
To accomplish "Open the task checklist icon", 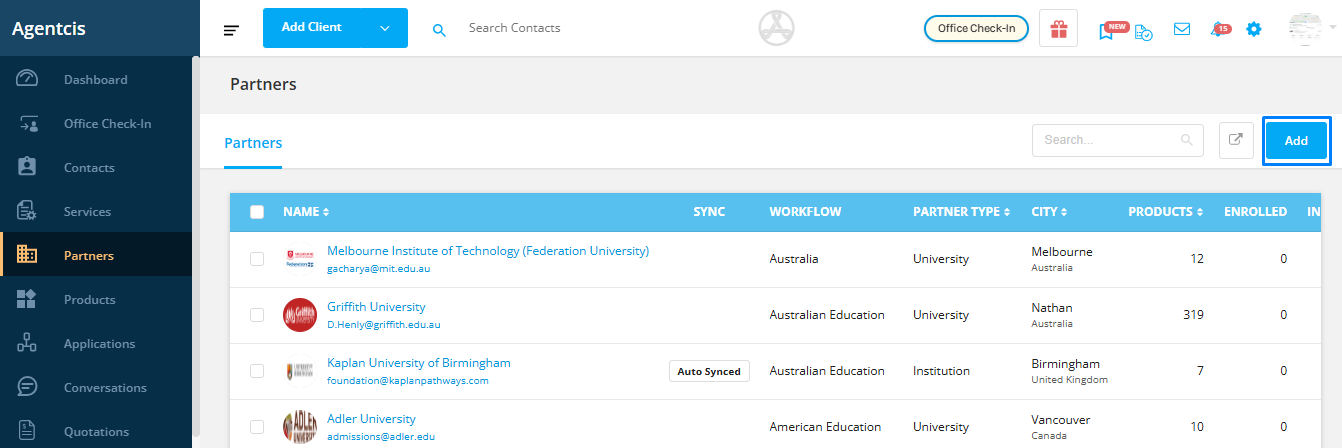I will [x=1143, y=31].
